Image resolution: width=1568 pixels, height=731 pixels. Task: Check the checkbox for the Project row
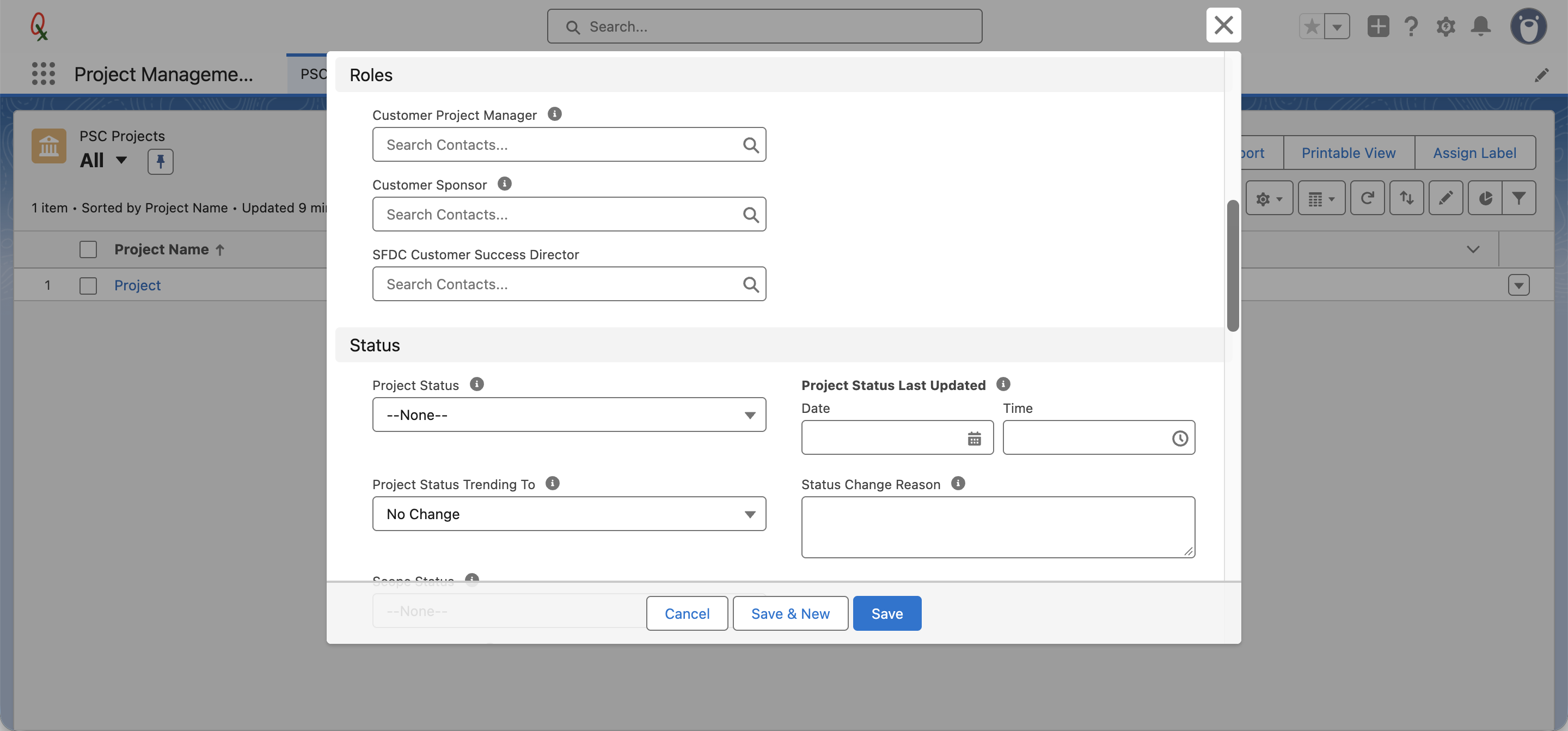click(x=88, y=285)
